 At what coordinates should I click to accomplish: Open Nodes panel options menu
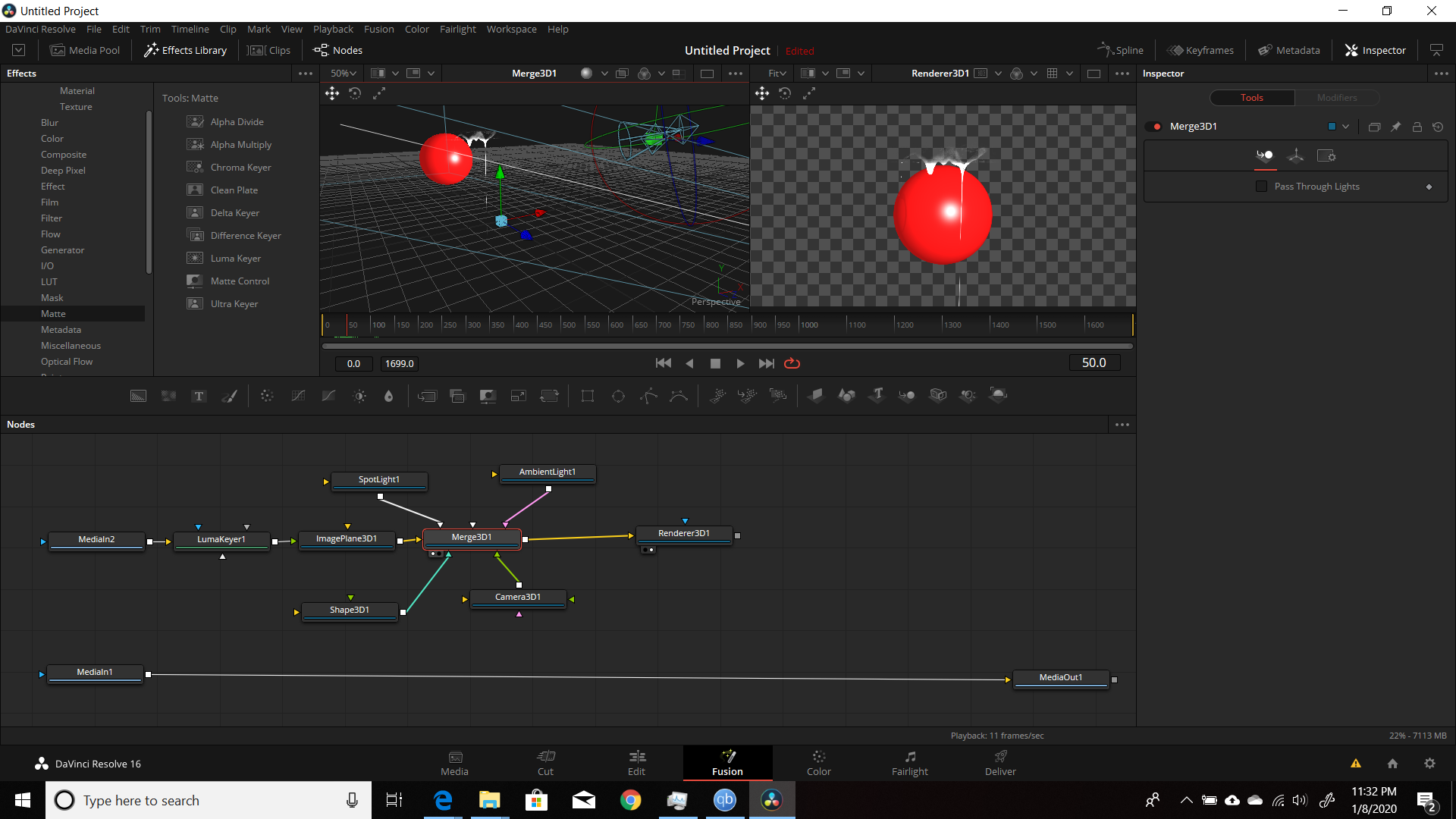(x=1122, y=425)
